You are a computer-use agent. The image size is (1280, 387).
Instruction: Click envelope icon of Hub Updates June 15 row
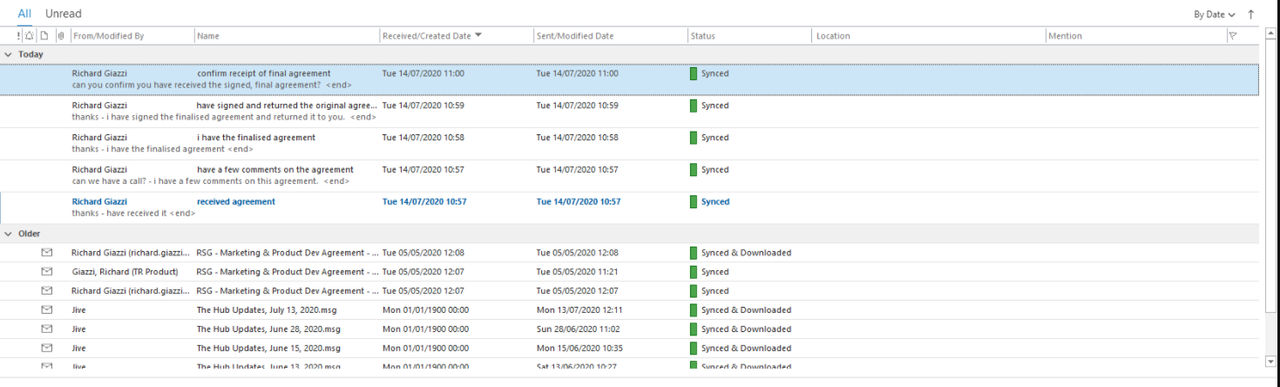[x=46, y=348]
